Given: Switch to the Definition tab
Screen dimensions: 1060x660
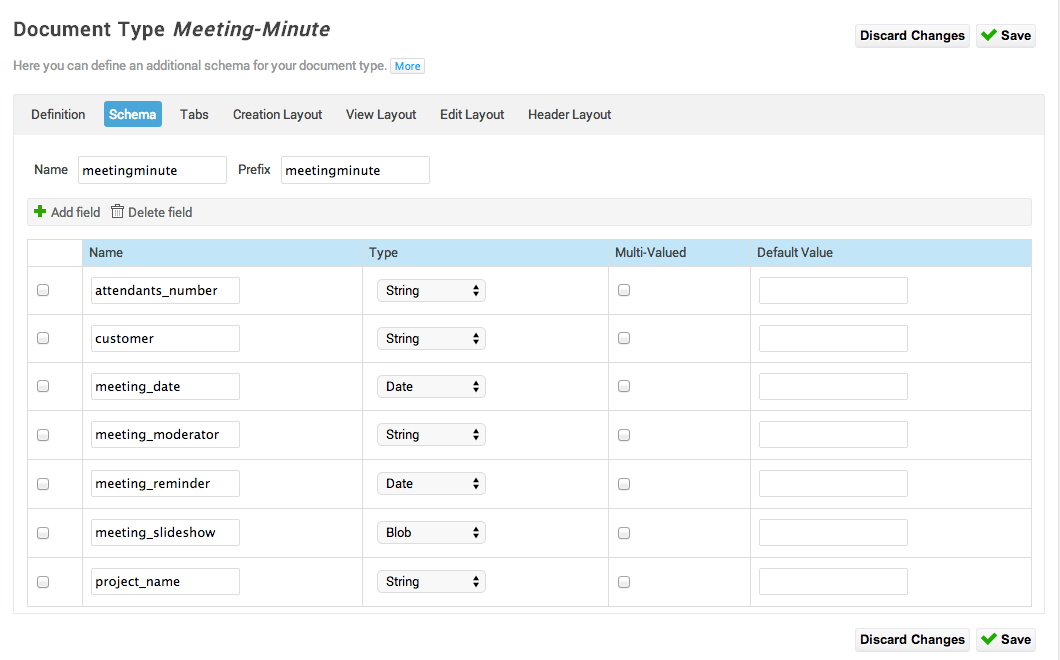Looking at the screenshot, I should tap(58, 114).
